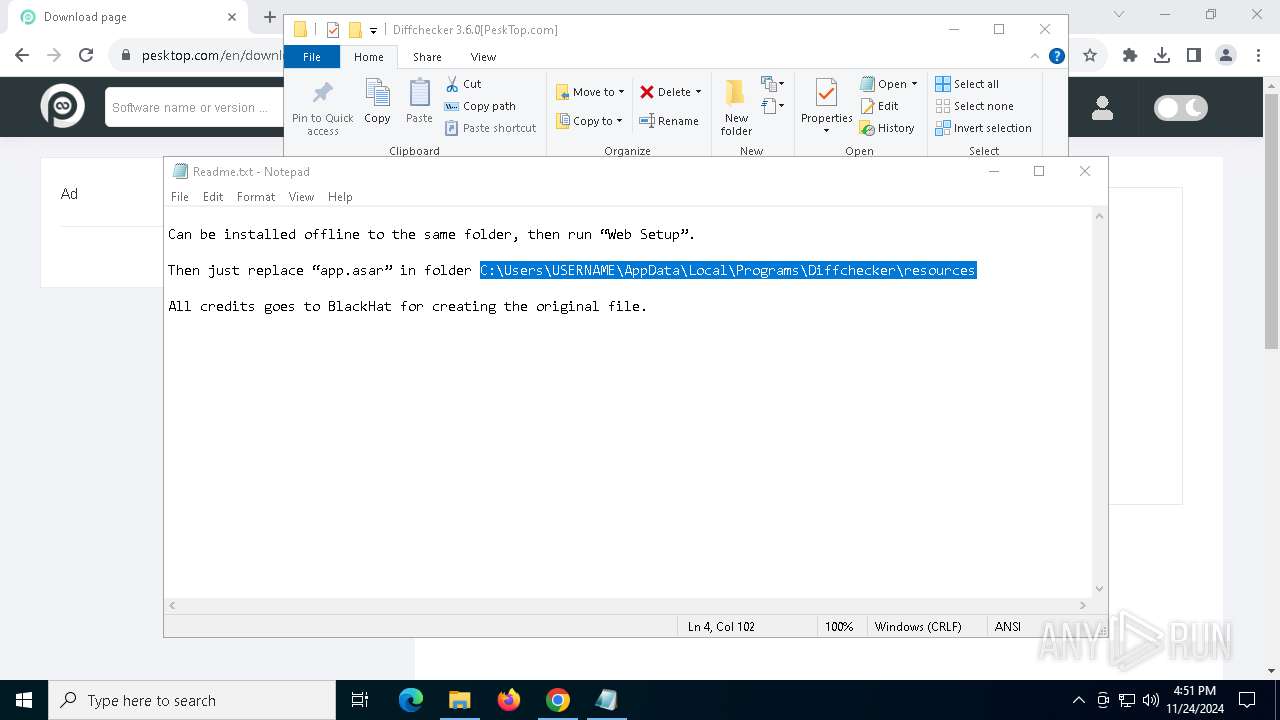Click the Pesktop logo
Viewport: 1280px width, 720px height.
(62, 106)
